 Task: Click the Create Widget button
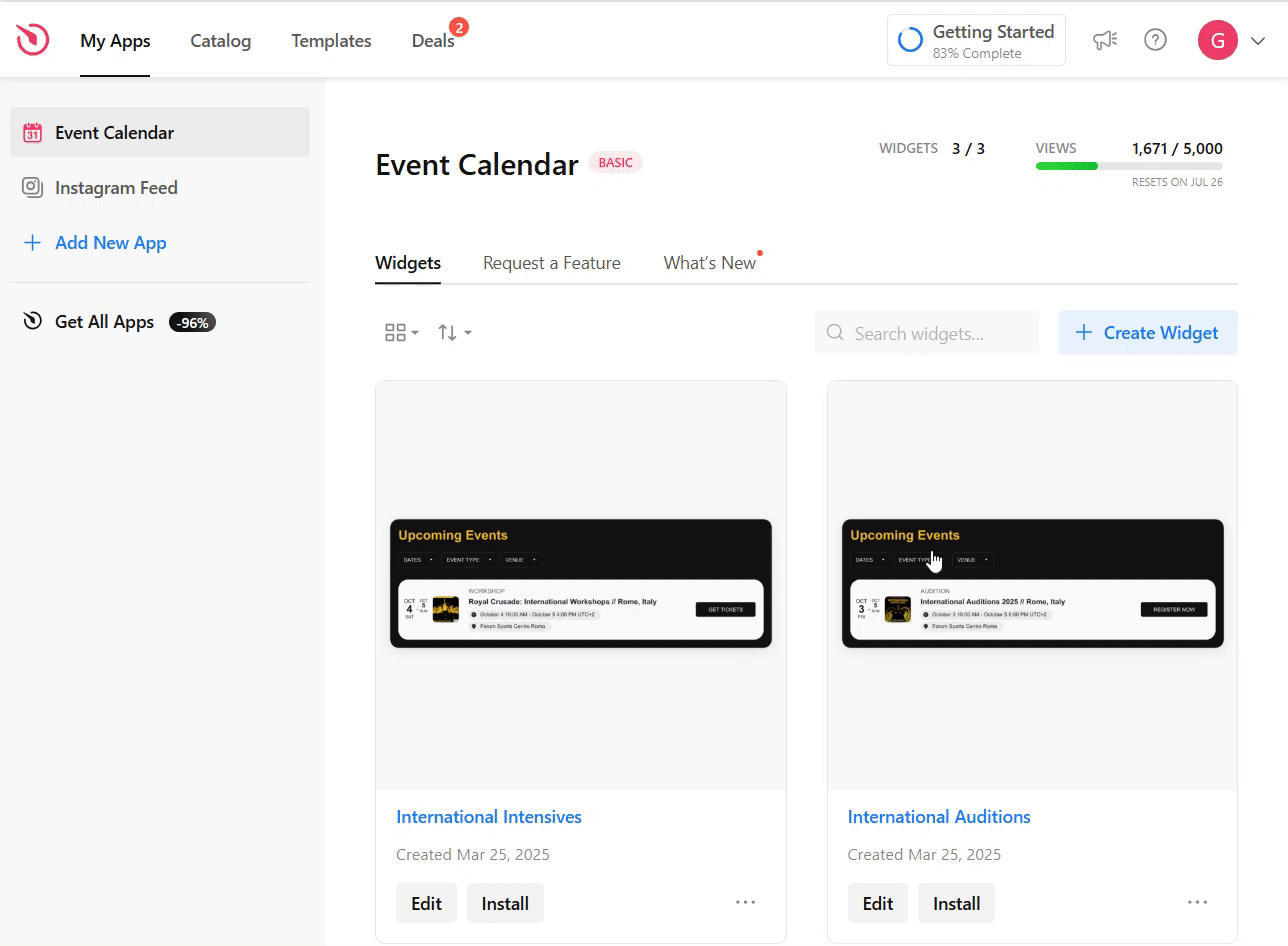tap(1147, 333)
